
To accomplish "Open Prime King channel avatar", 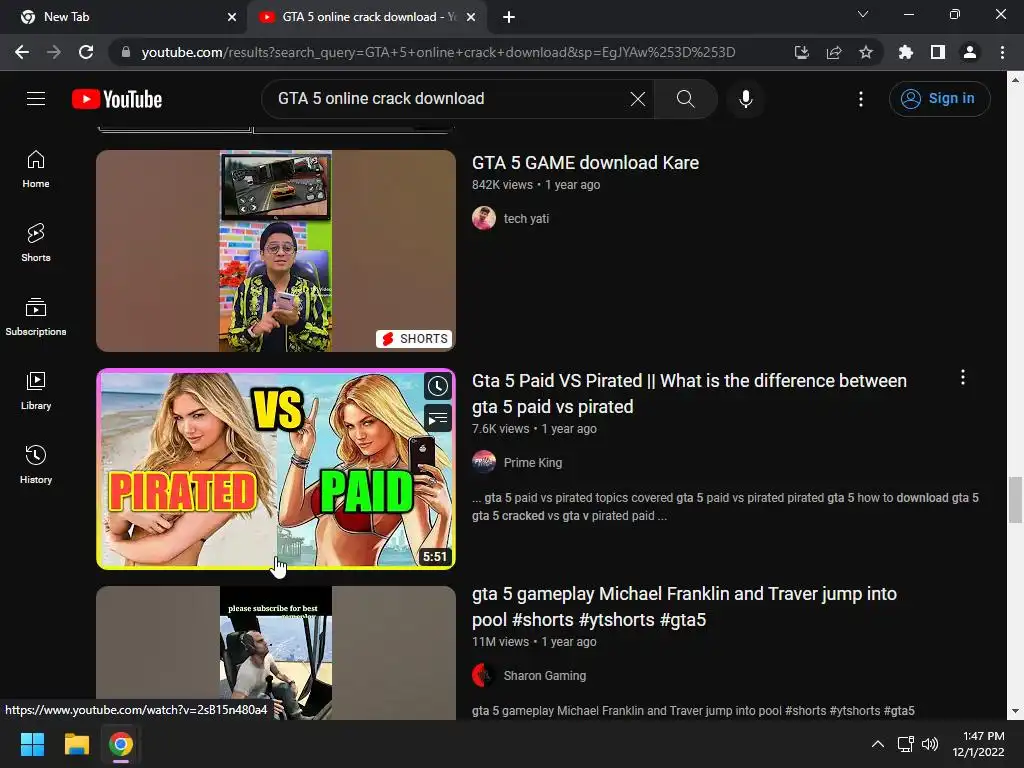I will click(484, 462).
